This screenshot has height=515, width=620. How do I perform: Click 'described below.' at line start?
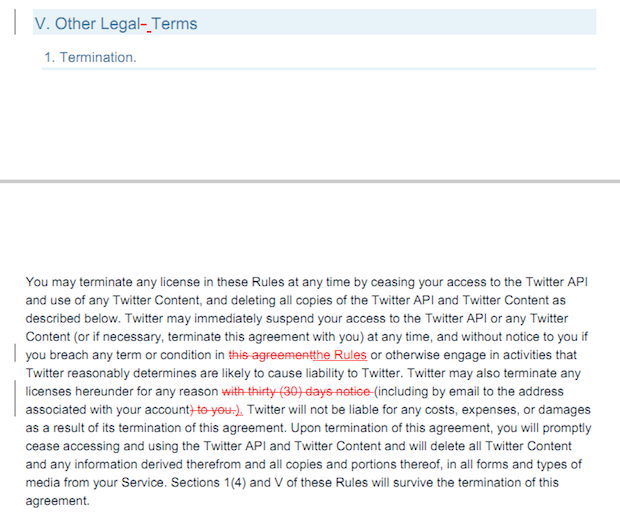pos(73,318)
